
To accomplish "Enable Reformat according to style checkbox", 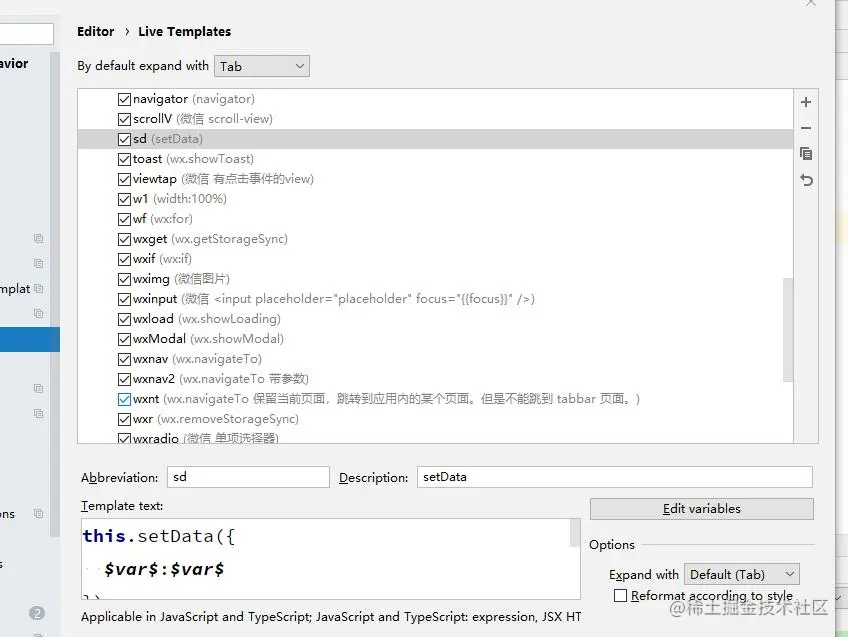I will (620, 595).
